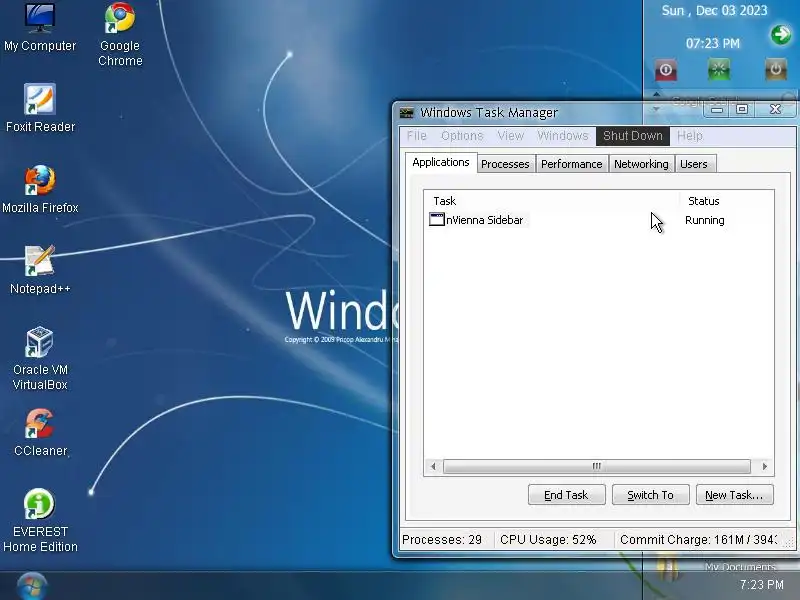This screenshot has height=600, width=800.
Task: Click CPU Usage: 52% status entry
Action: (x=548, y=540)
